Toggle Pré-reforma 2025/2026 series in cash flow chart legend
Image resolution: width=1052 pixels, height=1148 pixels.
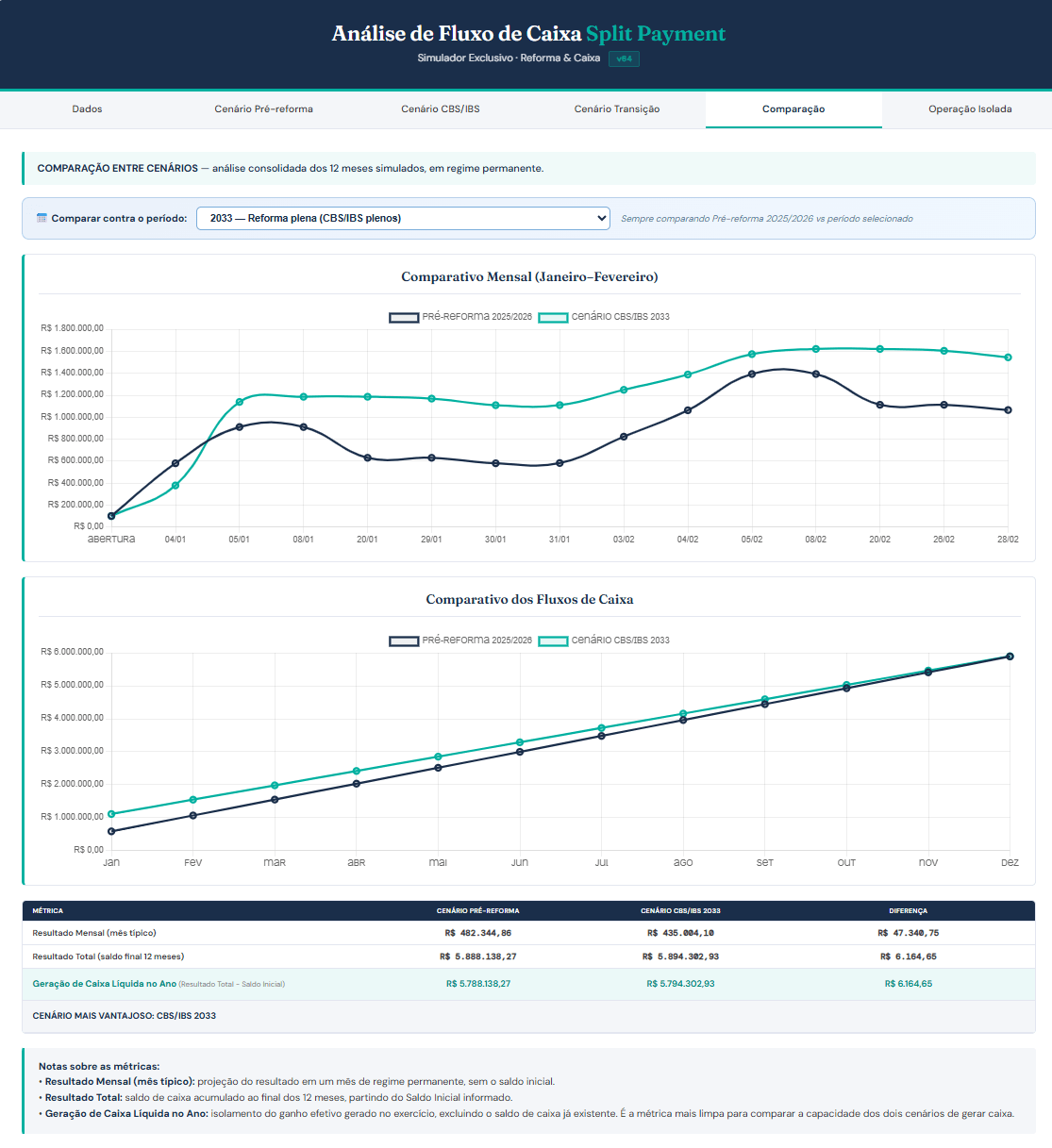(x=460, y=641)
